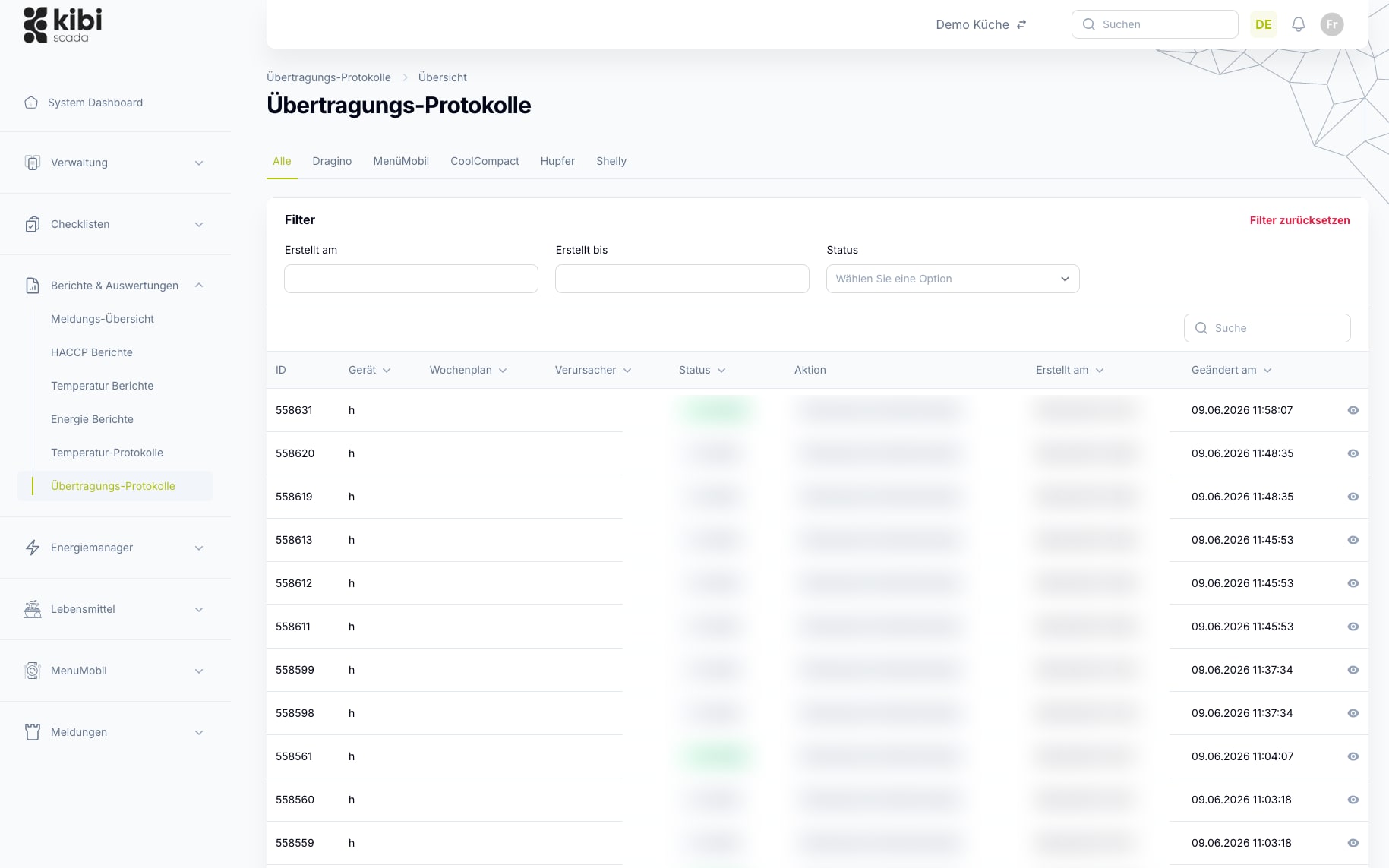View details of entry 558598

(x=1353, y=713)
